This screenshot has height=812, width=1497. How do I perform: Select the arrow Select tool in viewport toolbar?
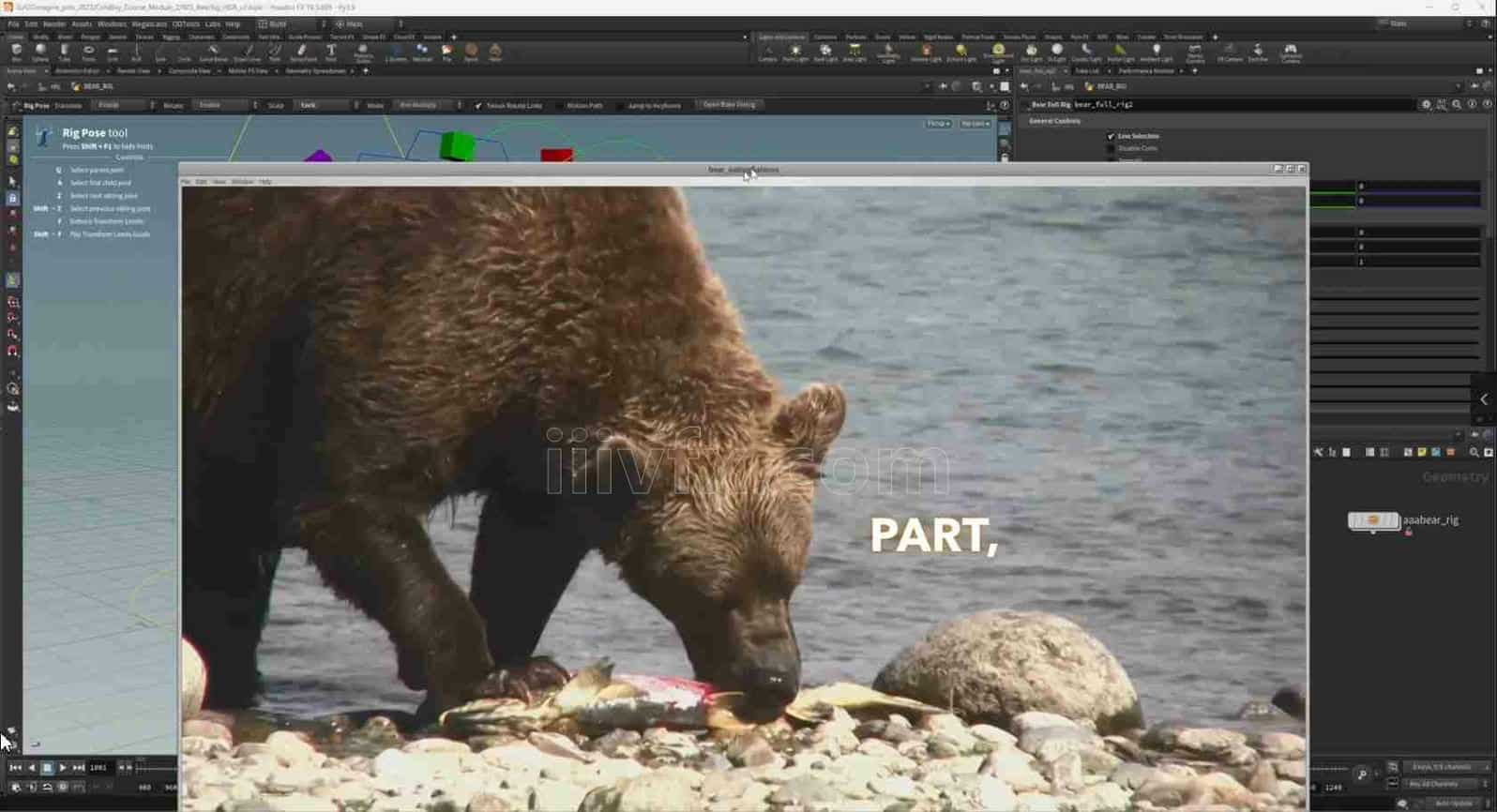point(12,181)
